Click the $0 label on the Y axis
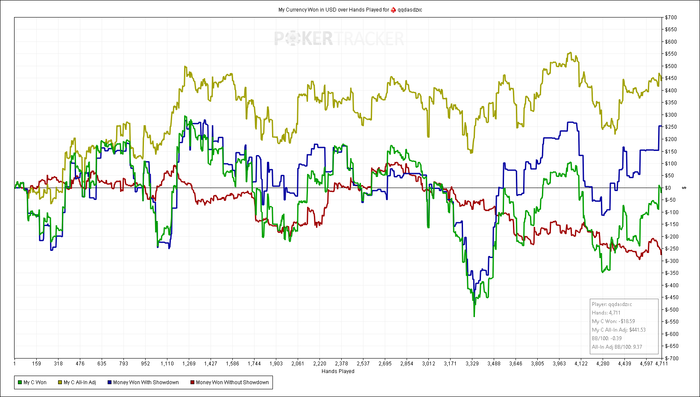 (669, 188)
